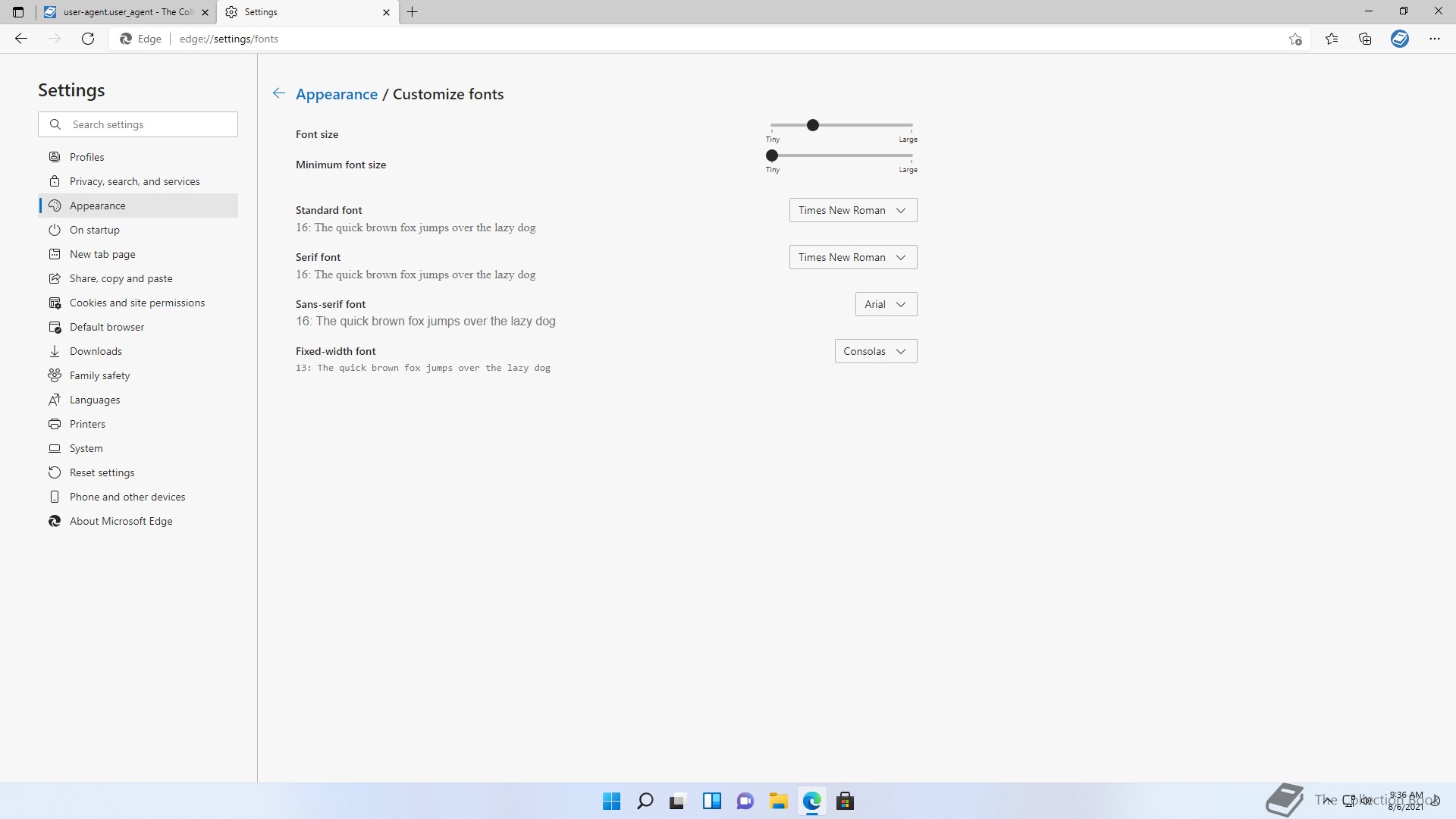Refresh the page with the reload icon
This screenshot has width=1456, height=819.
tap(88, 39)
